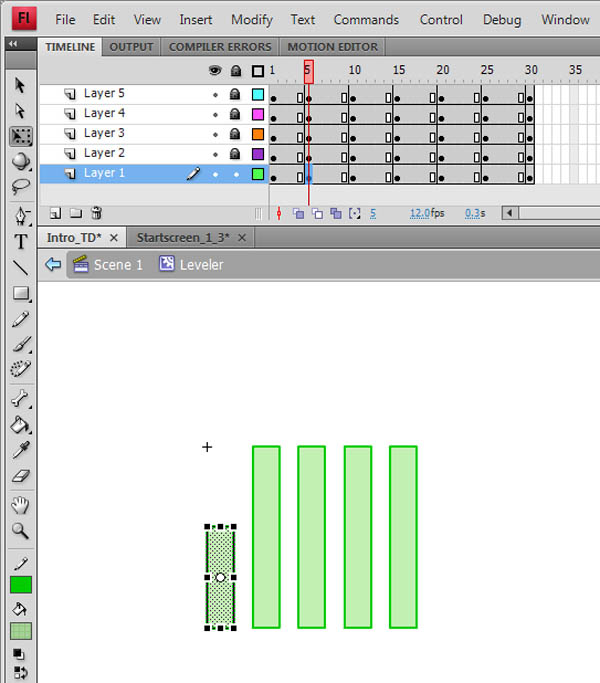Open the Modify menu

tap(252, 20)
